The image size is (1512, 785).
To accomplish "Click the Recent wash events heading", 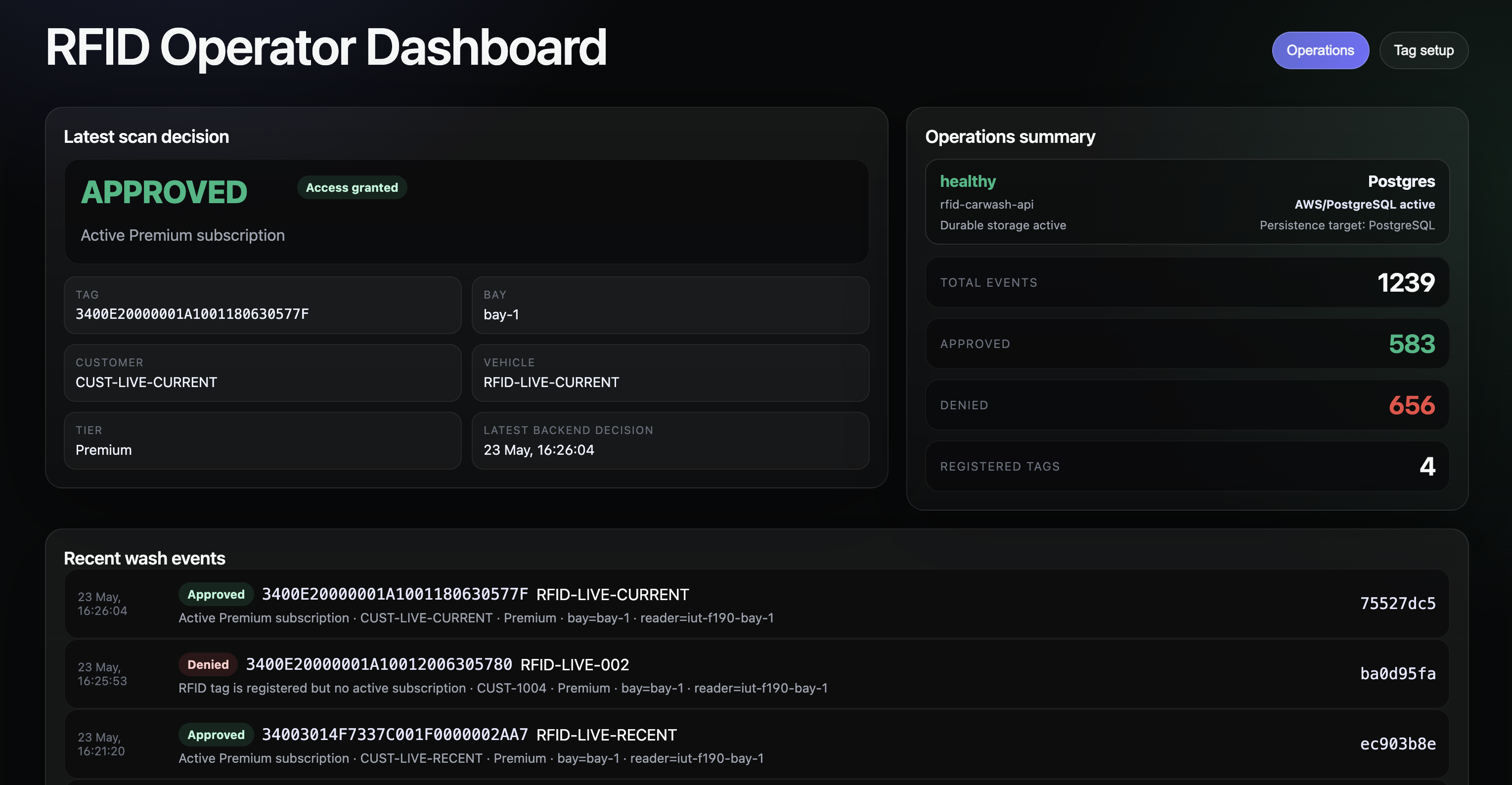I will [144, 559].
